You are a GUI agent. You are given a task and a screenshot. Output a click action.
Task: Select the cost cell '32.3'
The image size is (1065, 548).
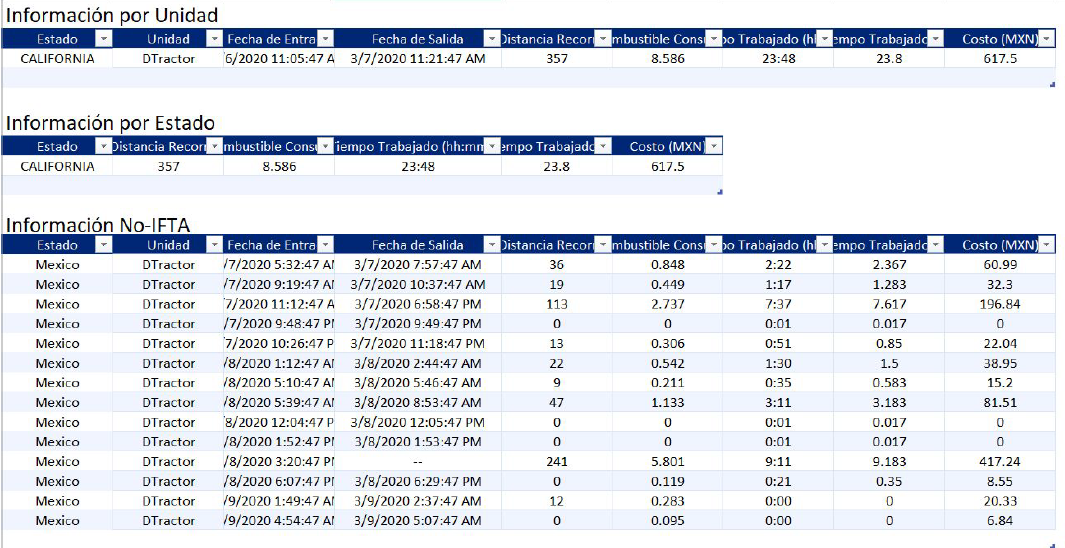point(1000,284)
